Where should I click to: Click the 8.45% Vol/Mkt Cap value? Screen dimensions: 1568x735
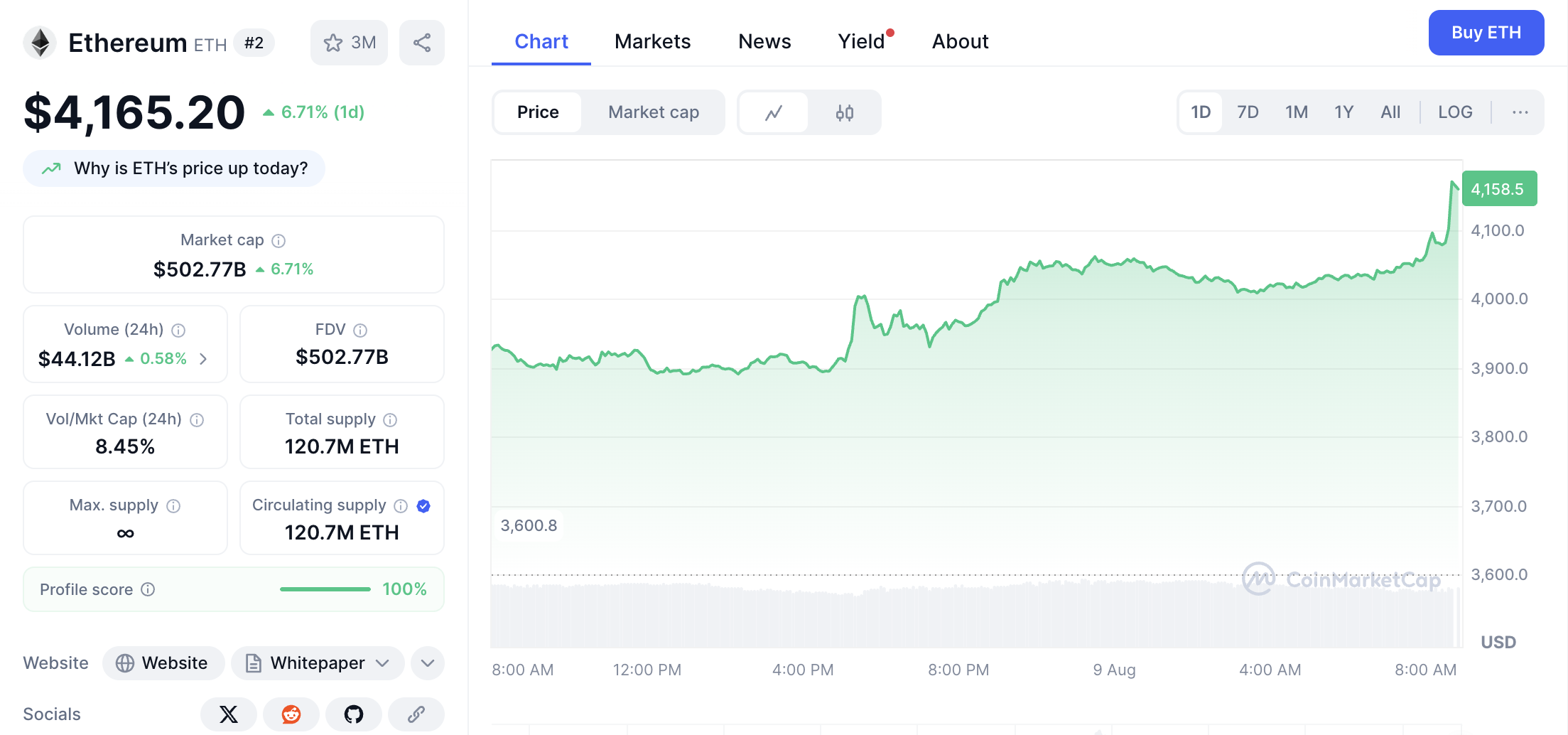[x=125, y=446]
